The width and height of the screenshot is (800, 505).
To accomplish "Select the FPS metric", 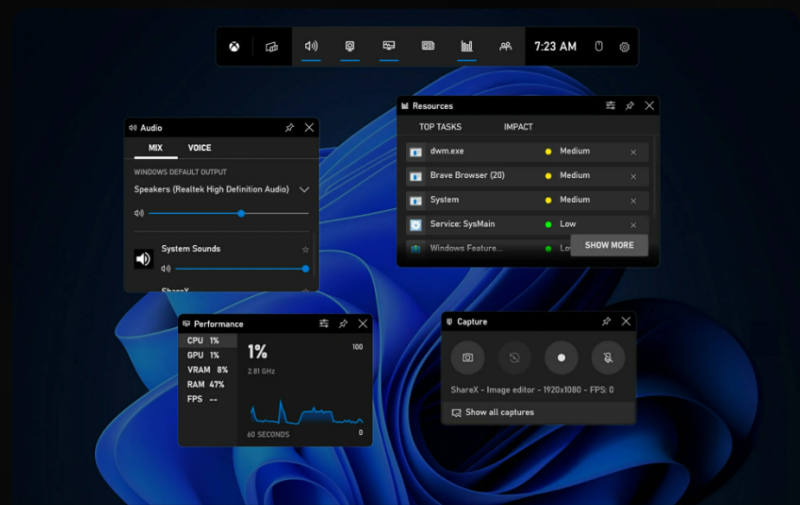I will (208, 399).
